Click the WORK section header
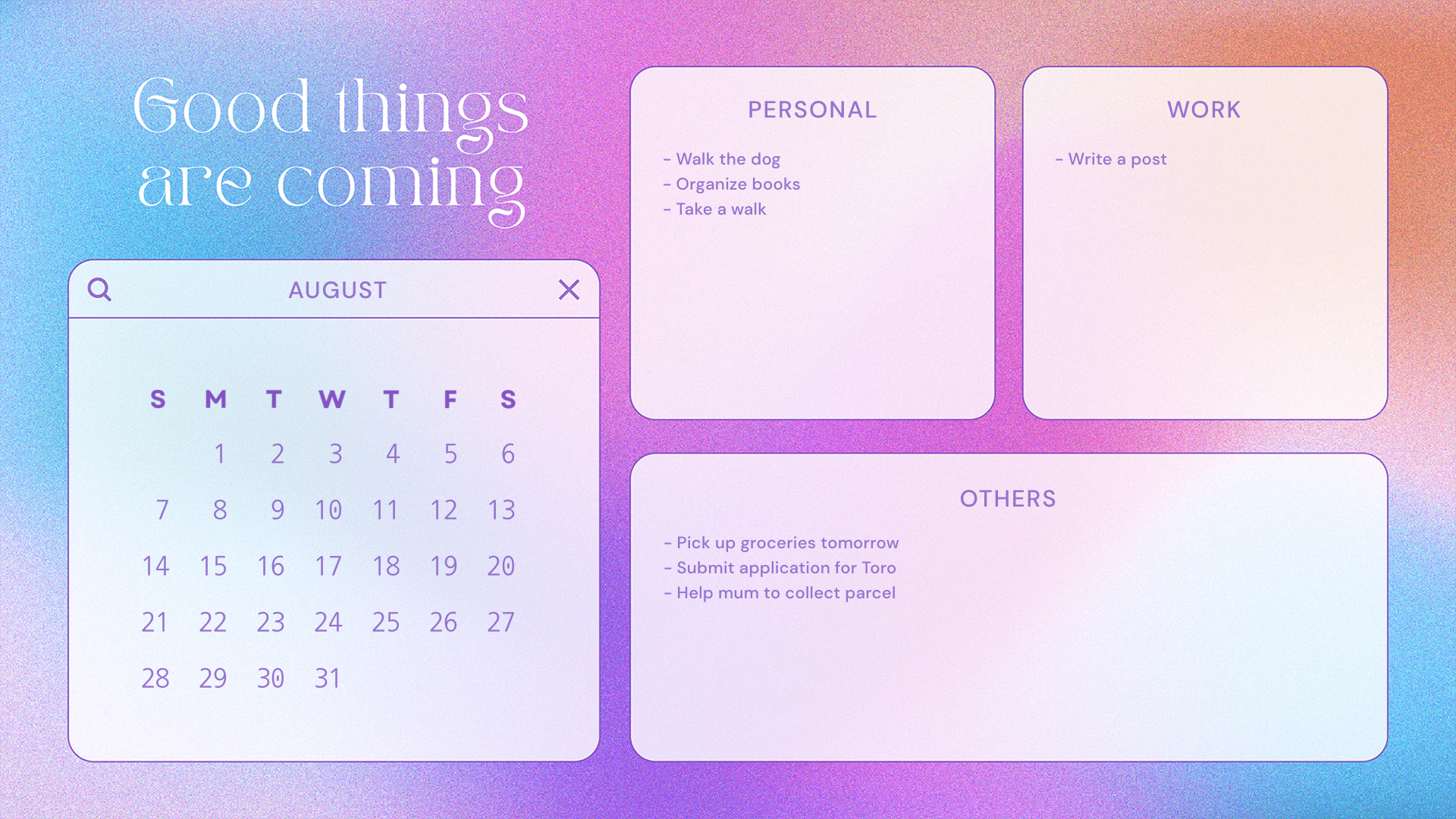 coord(1203,109)
